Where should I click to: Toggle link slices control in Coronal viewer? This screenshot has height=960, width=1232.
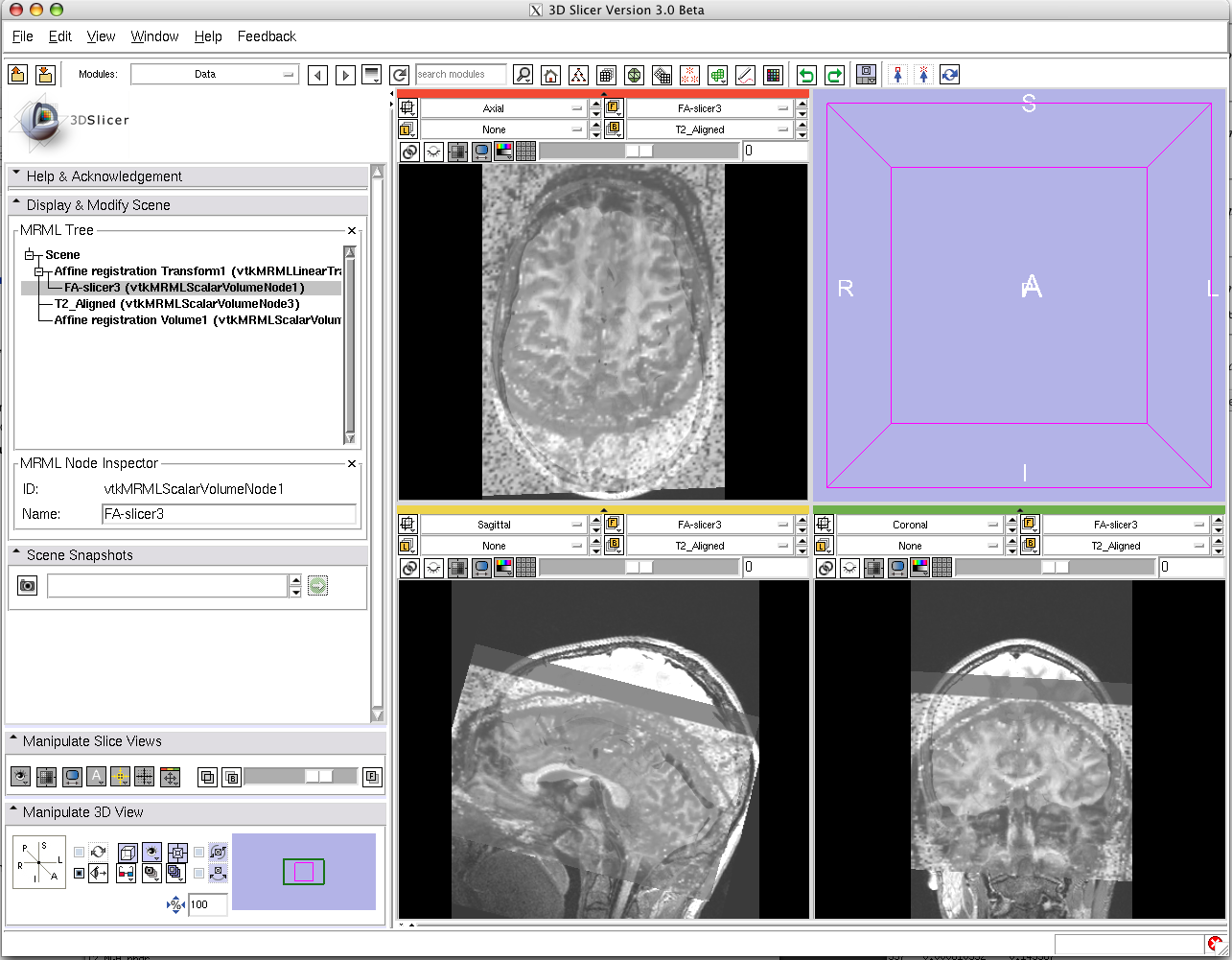click(x=825, y=567)
